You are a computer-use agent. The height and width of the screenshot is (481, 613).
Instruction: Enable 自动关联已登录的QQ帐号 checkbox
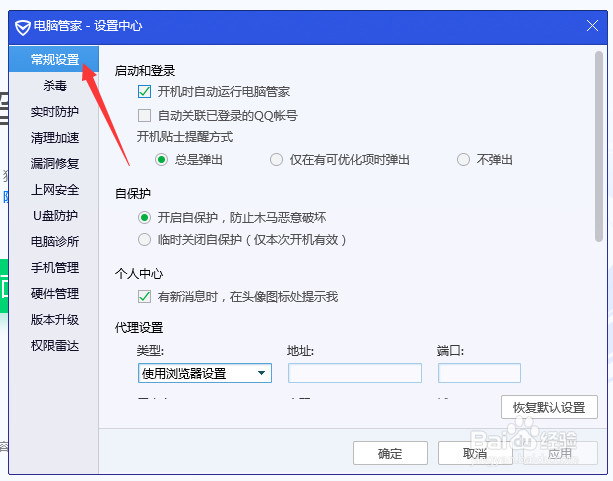click(x=144, y=115)
